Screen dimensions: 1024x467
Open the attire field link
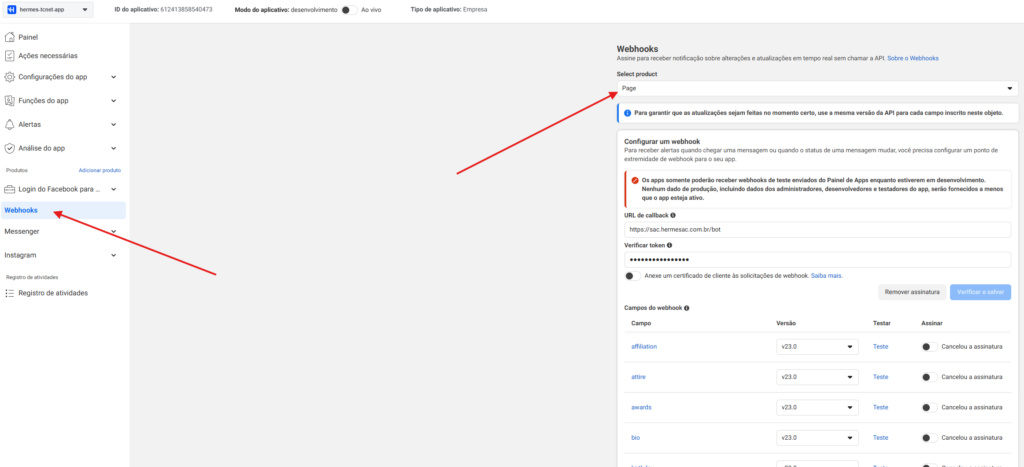tap(639, 377)
